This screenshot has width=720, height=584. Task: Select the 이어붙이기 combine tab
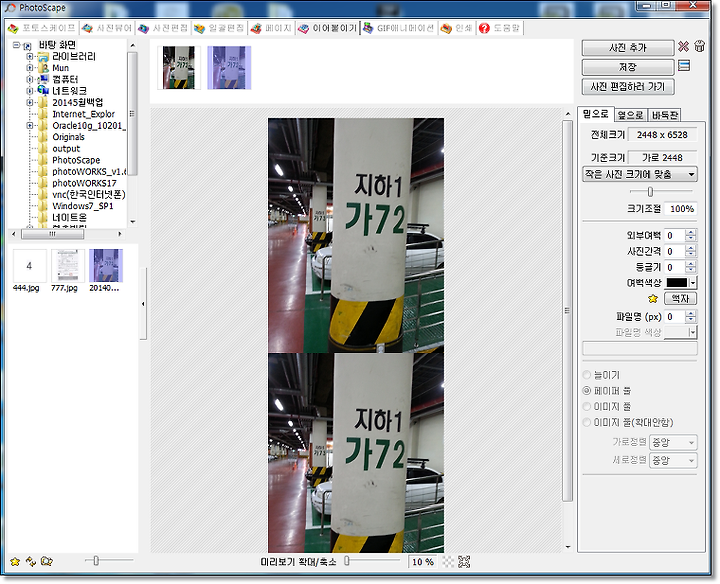point(327,28)
